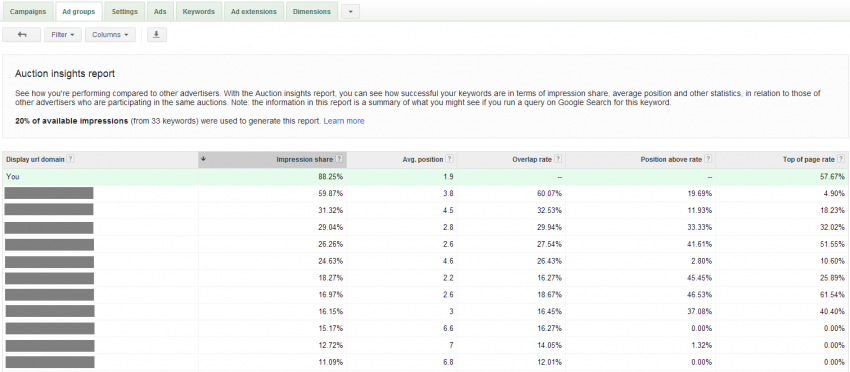Expand the more-tabs dropdown arrow
Image resolution: width=850 pixels, height=372 pixels.
[350, 11]
